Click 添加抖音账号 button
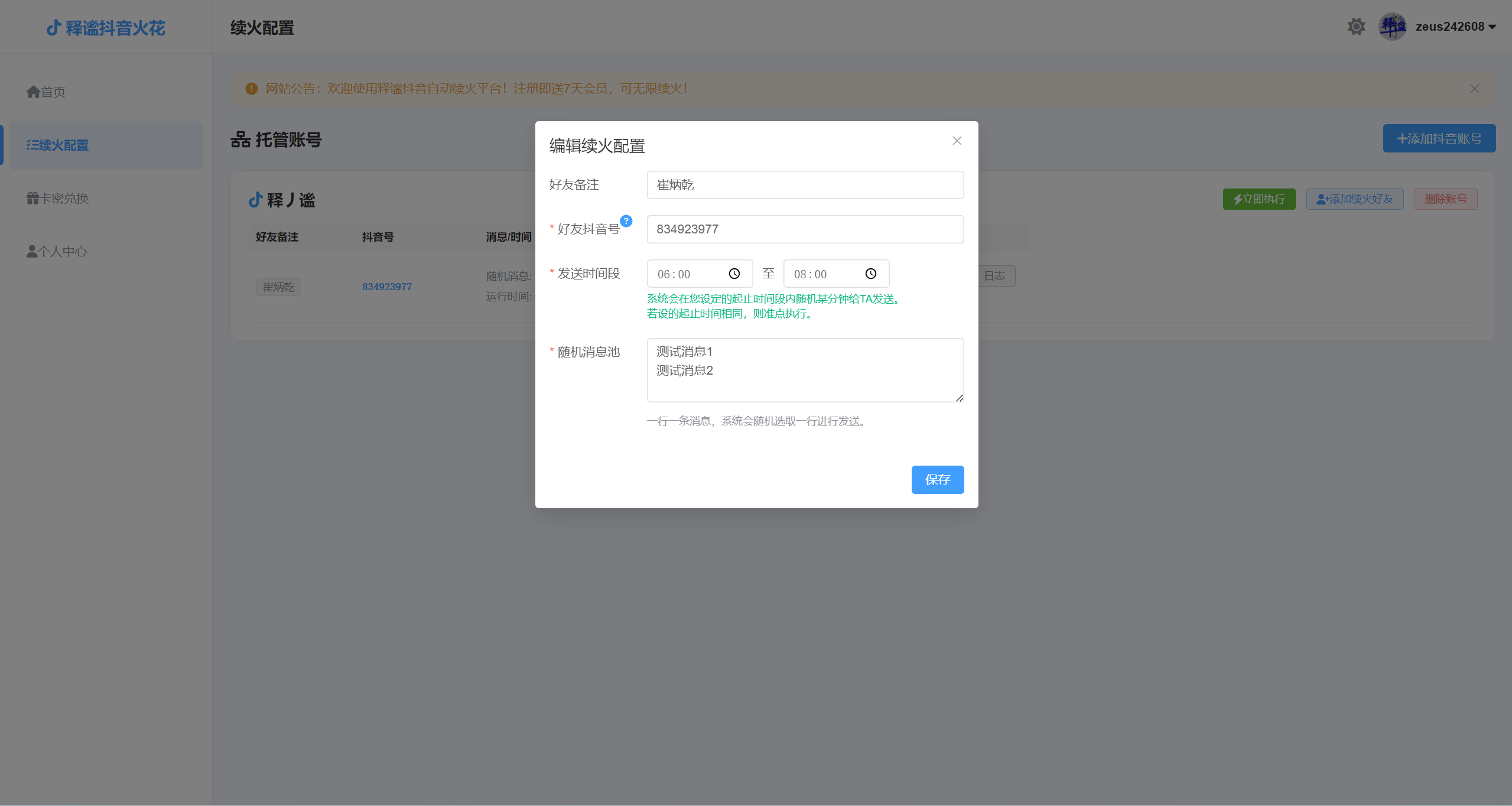Viewport: 1512px width, 806px height. (x=1439, y=138)
